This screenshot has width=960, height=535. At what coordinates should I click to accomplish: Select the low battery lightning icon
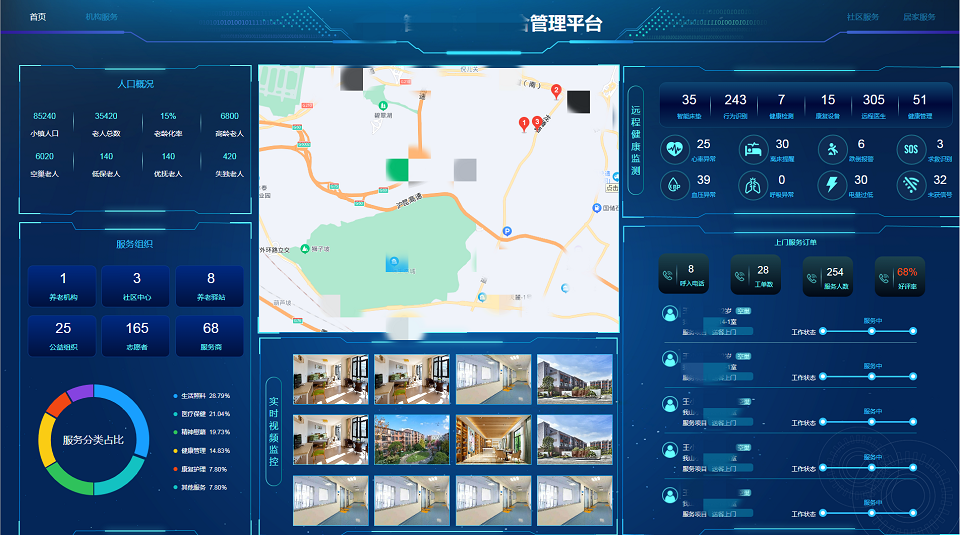832,186
